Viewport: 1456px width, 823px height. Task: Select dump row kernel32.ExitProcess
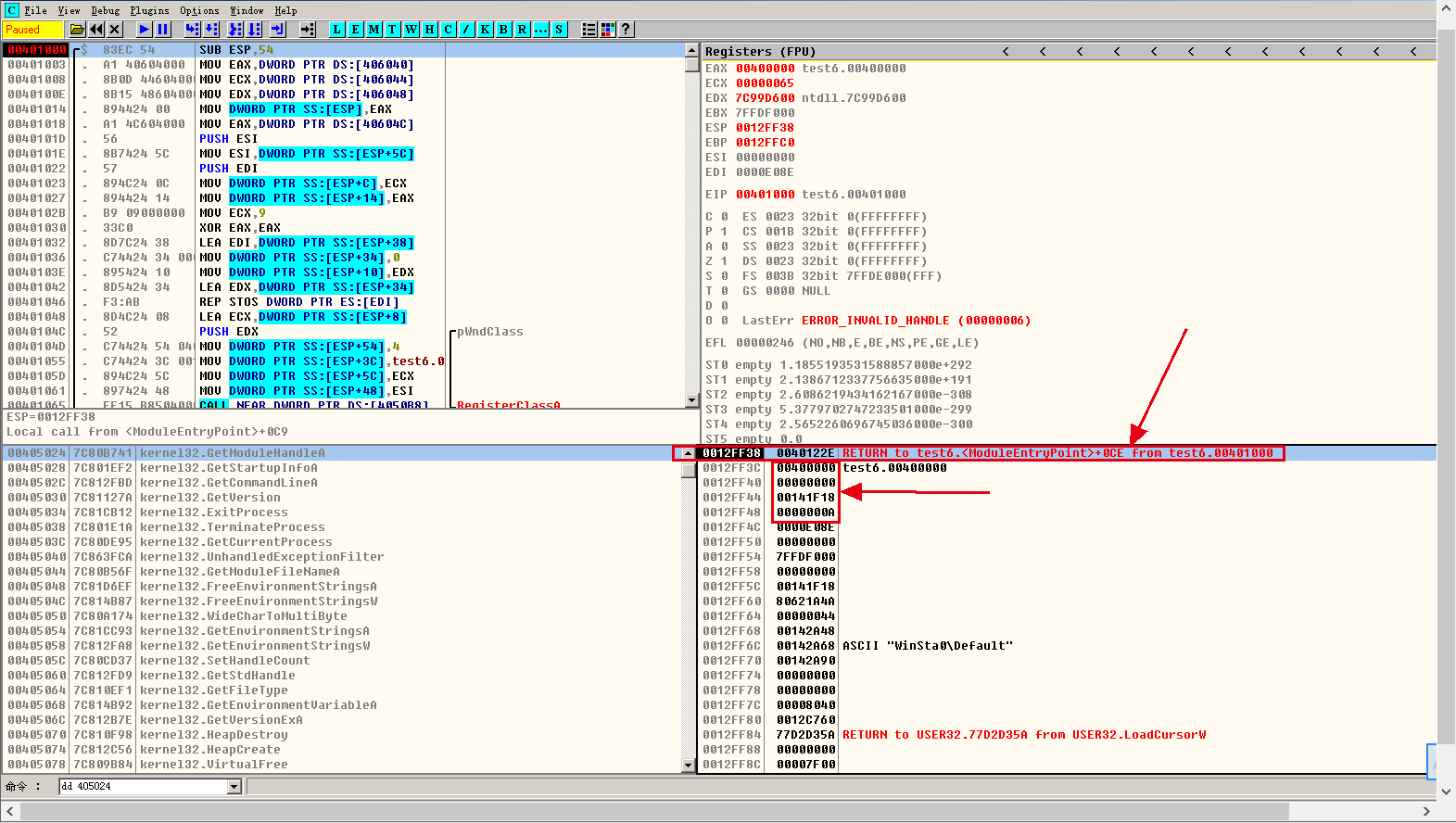[341, 513]
